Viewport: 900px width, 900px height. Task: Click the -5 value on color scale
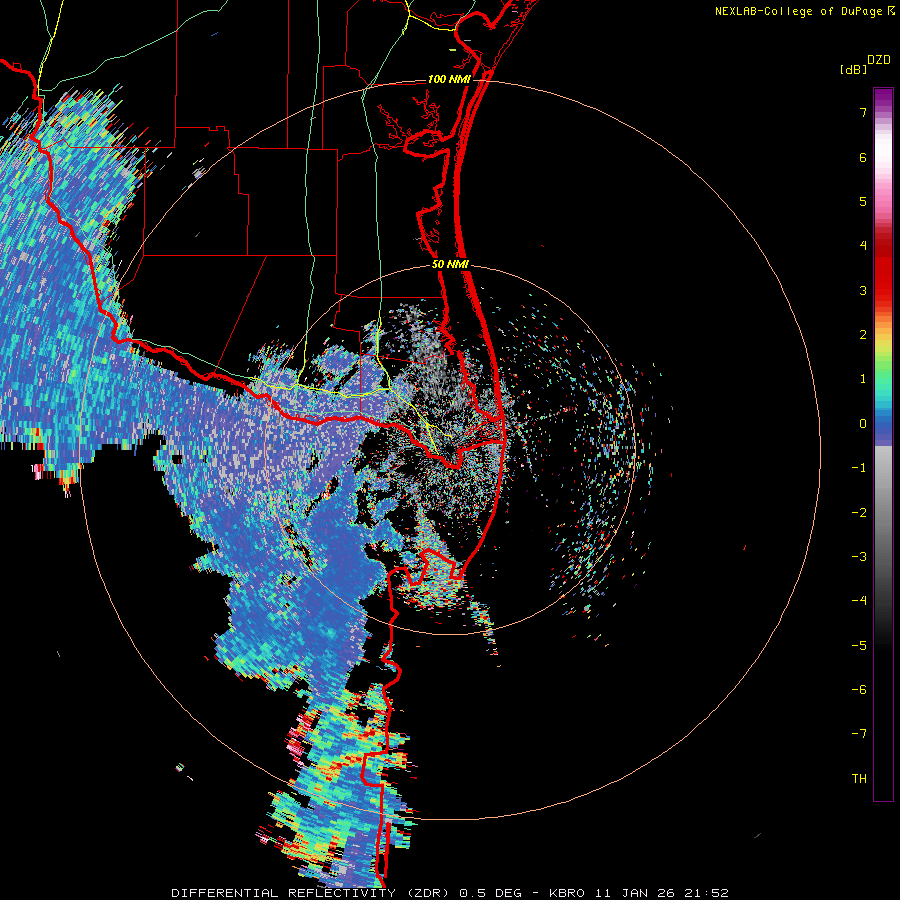(x=859, y=646)
